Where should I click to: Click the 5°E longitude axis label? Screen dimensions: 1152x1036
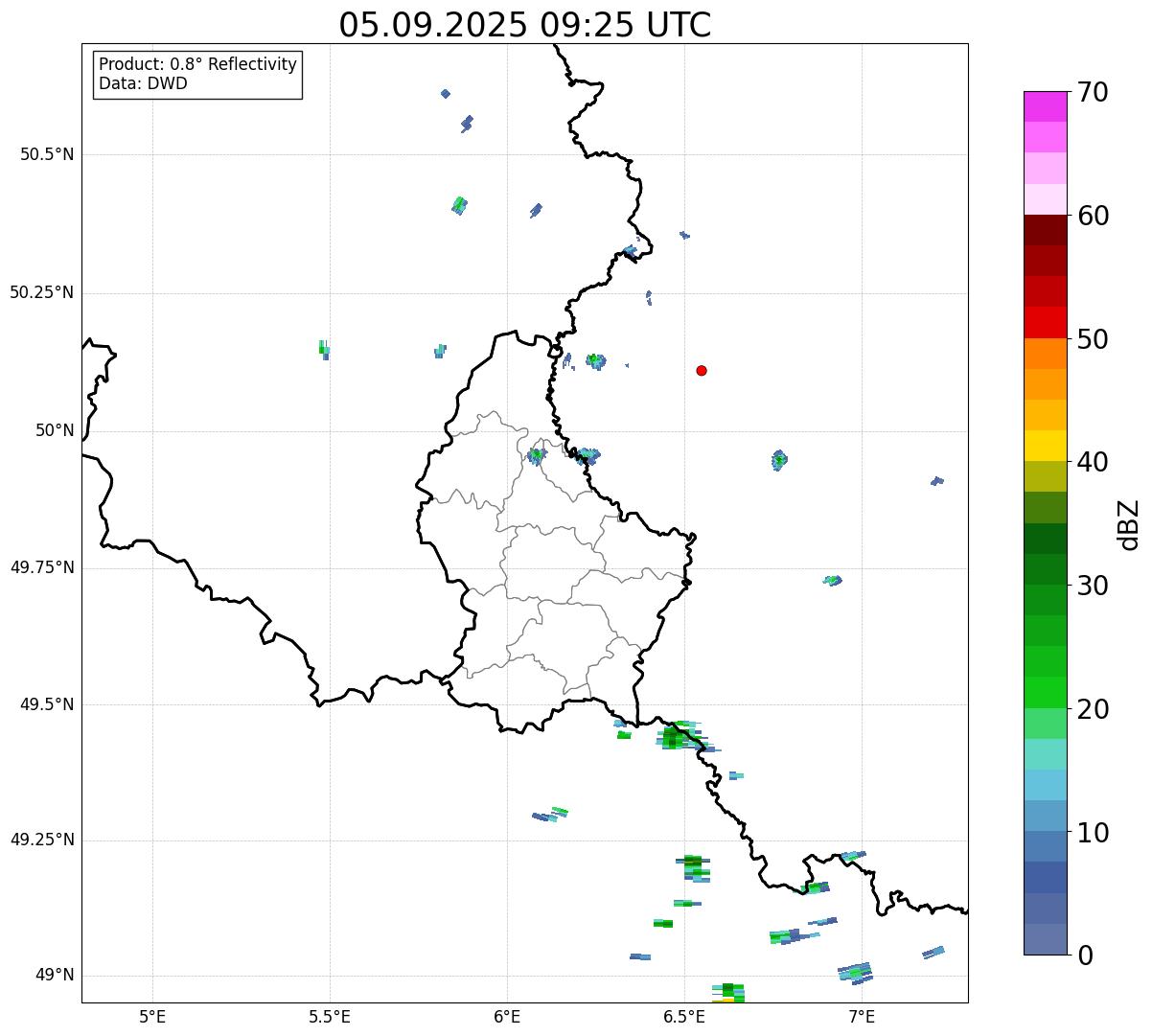tap(152, 1016)
